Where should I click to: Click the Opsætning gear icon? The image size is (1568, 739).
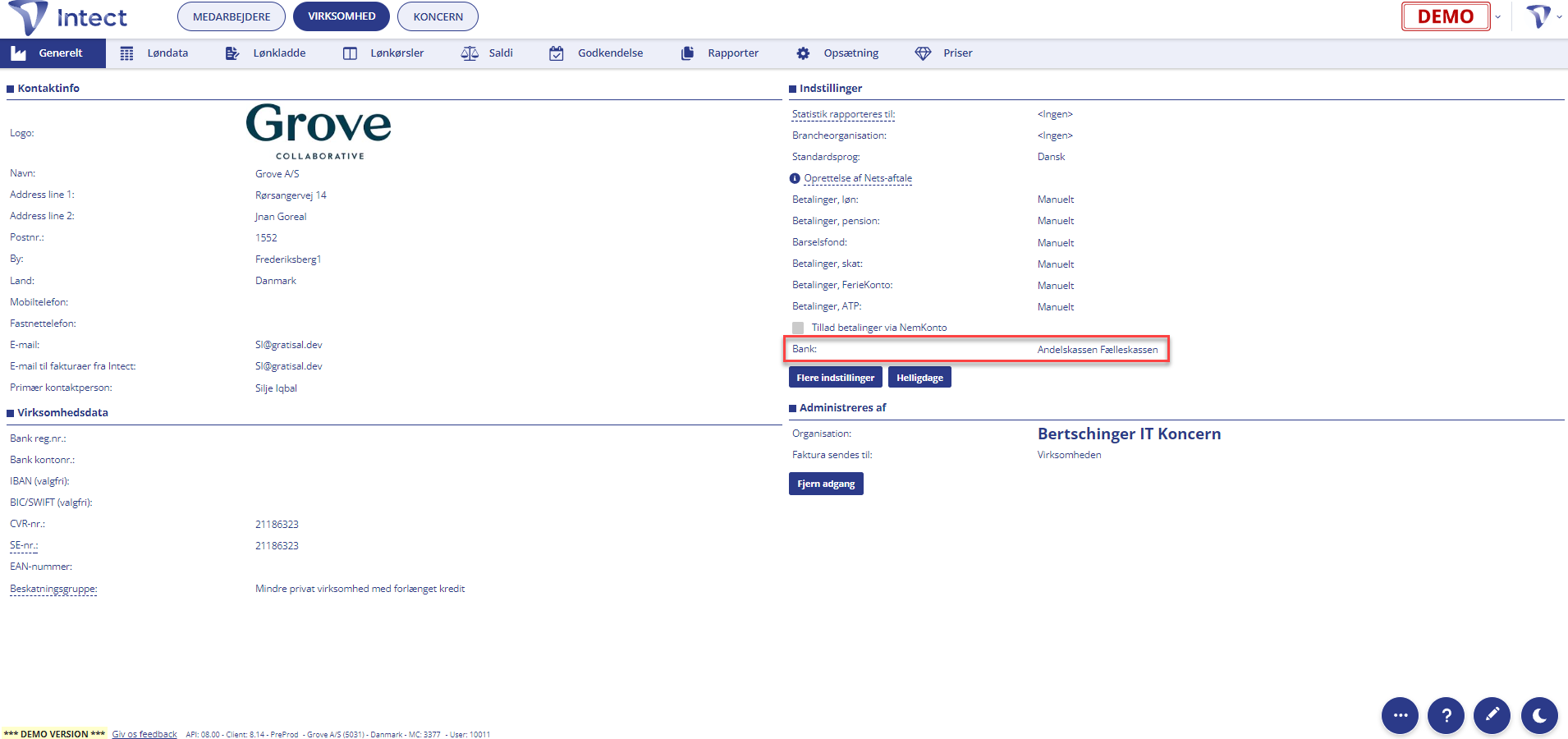(803, 53)
